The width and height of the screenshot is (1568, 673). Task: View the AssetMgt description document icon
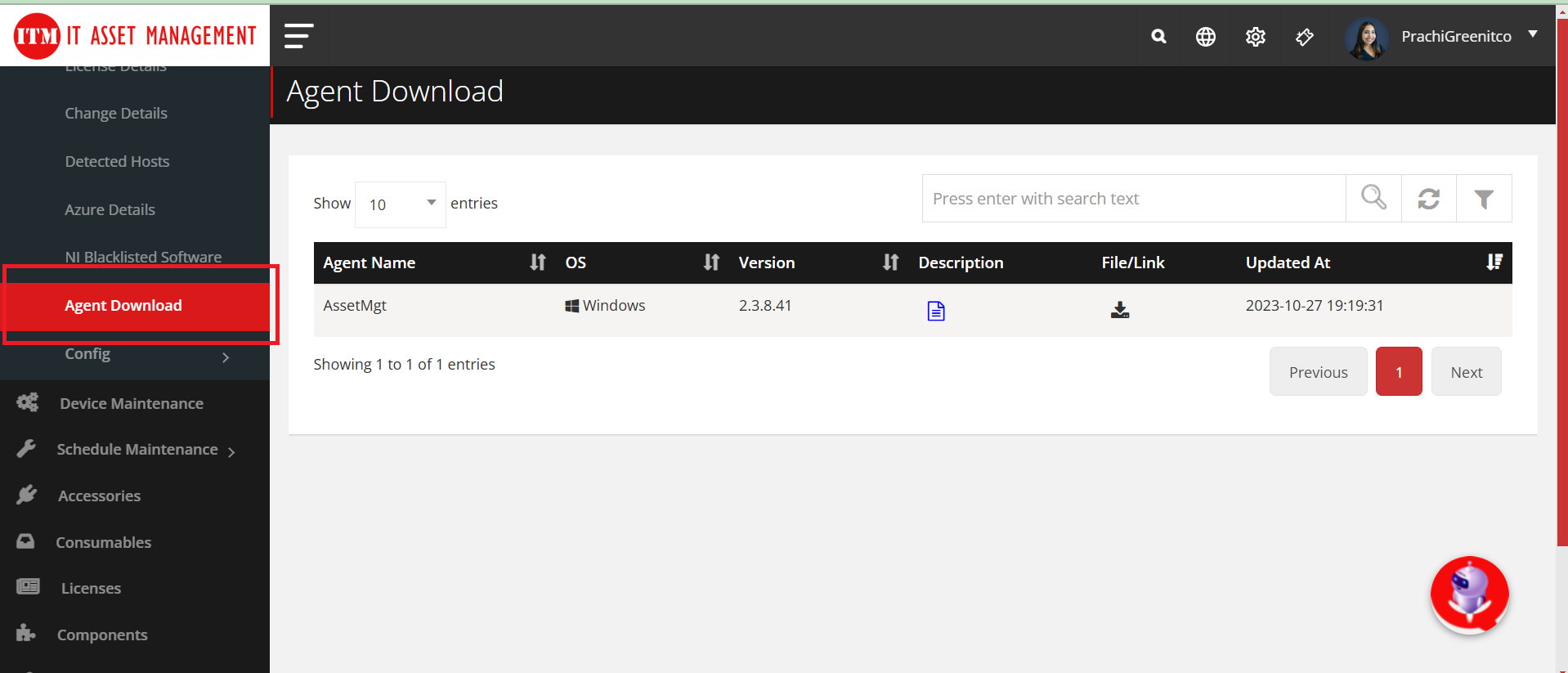(x=936, y=311)
